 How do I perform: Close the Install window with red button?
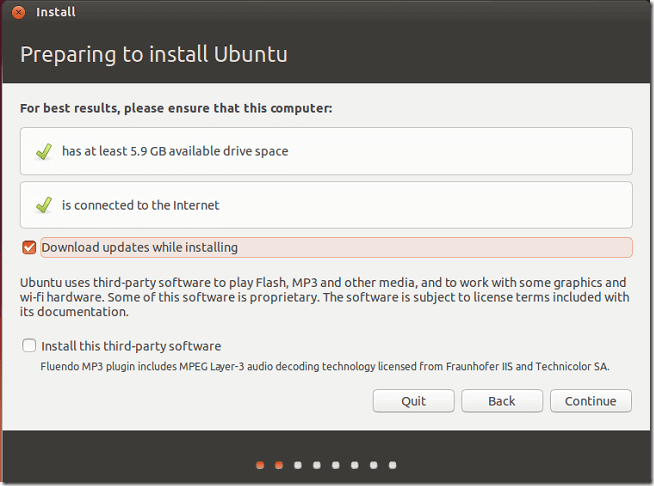click(x=18, y=12)
